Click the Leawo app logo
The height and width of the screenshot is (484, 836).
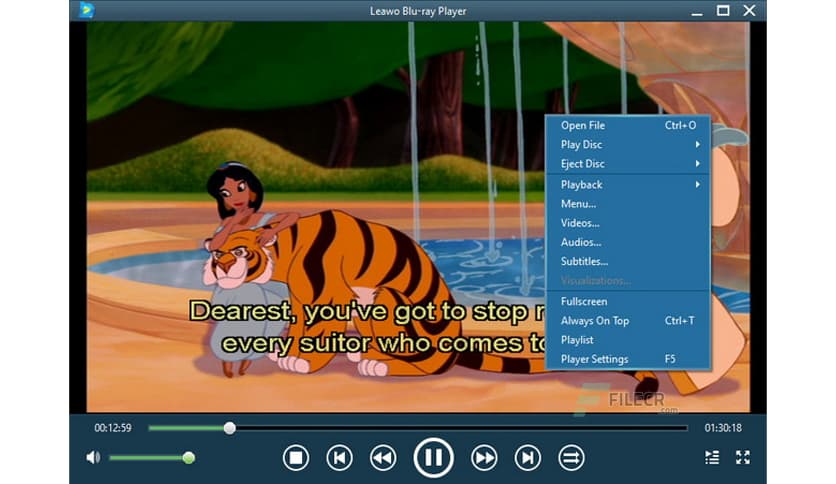pyautogui.click(x=86, y=10)
